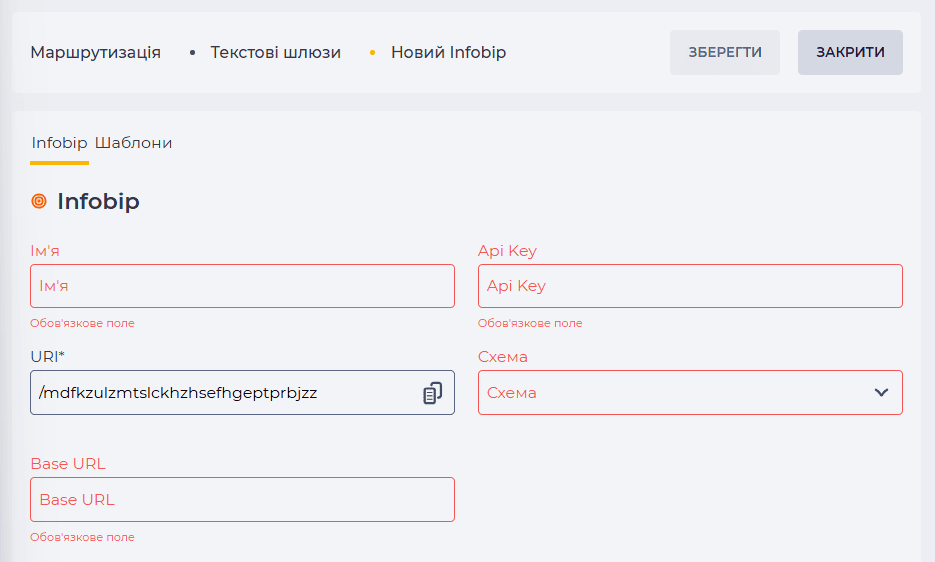The height and width of the screenshot is (562, 935).
Task: Click the Infobip section heading
Action: click(98, 201)
